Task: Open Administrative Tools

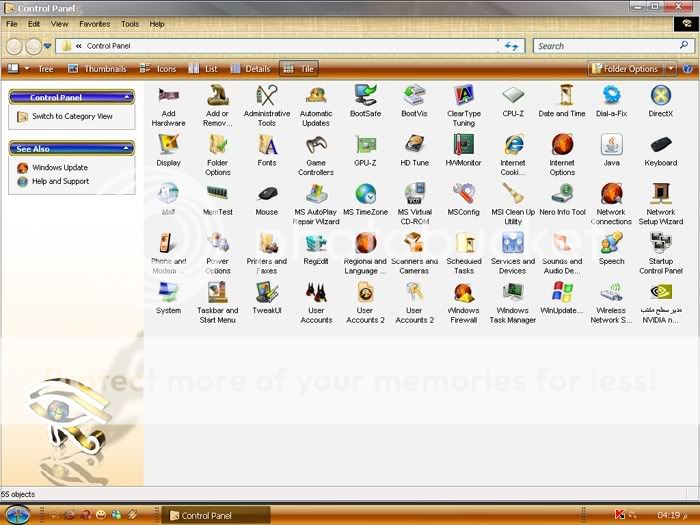Action: pos(267,106)
